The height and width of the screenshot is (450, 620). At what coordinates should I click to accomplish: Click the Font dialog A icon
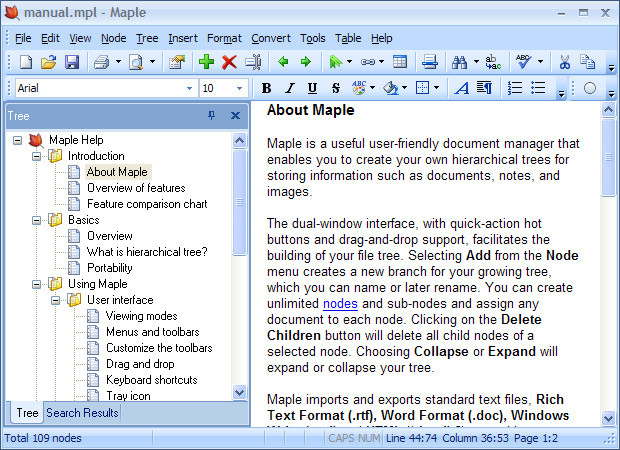click(x=461, y=88)
